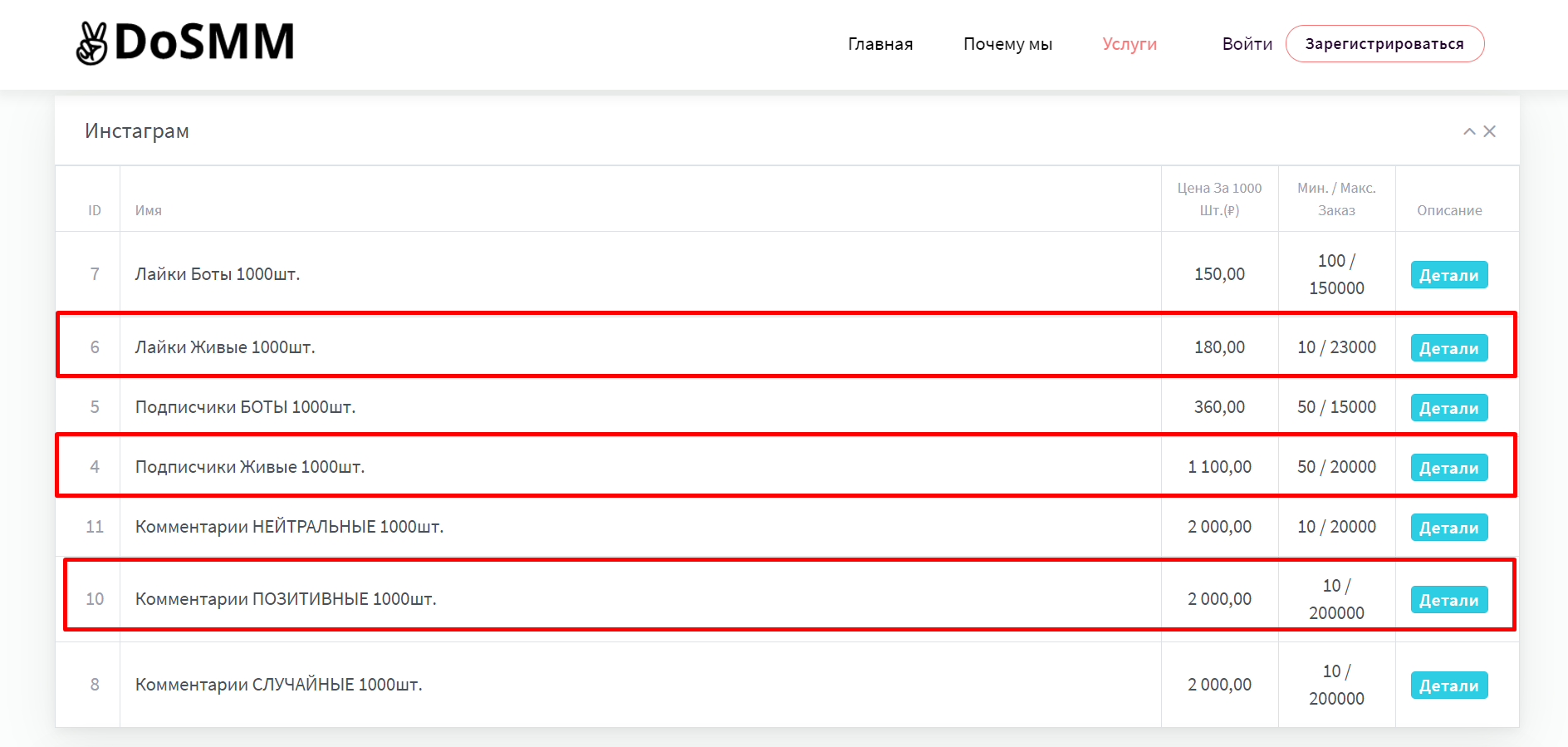Collapse the Инстаграм panel with chevron

click(1469, 131)
